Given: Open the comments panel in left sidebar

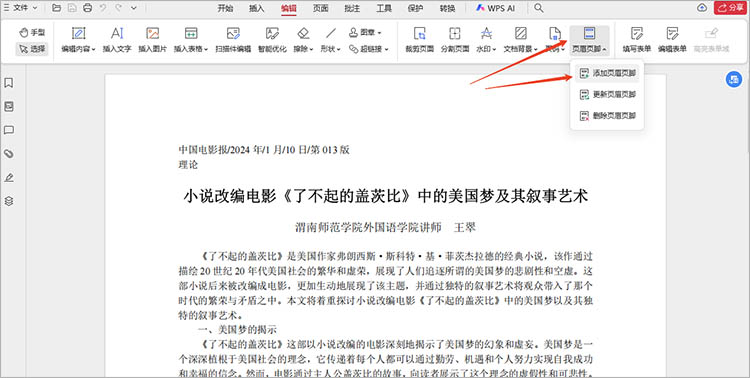Looking at the screenshot, I should point(9,130).
